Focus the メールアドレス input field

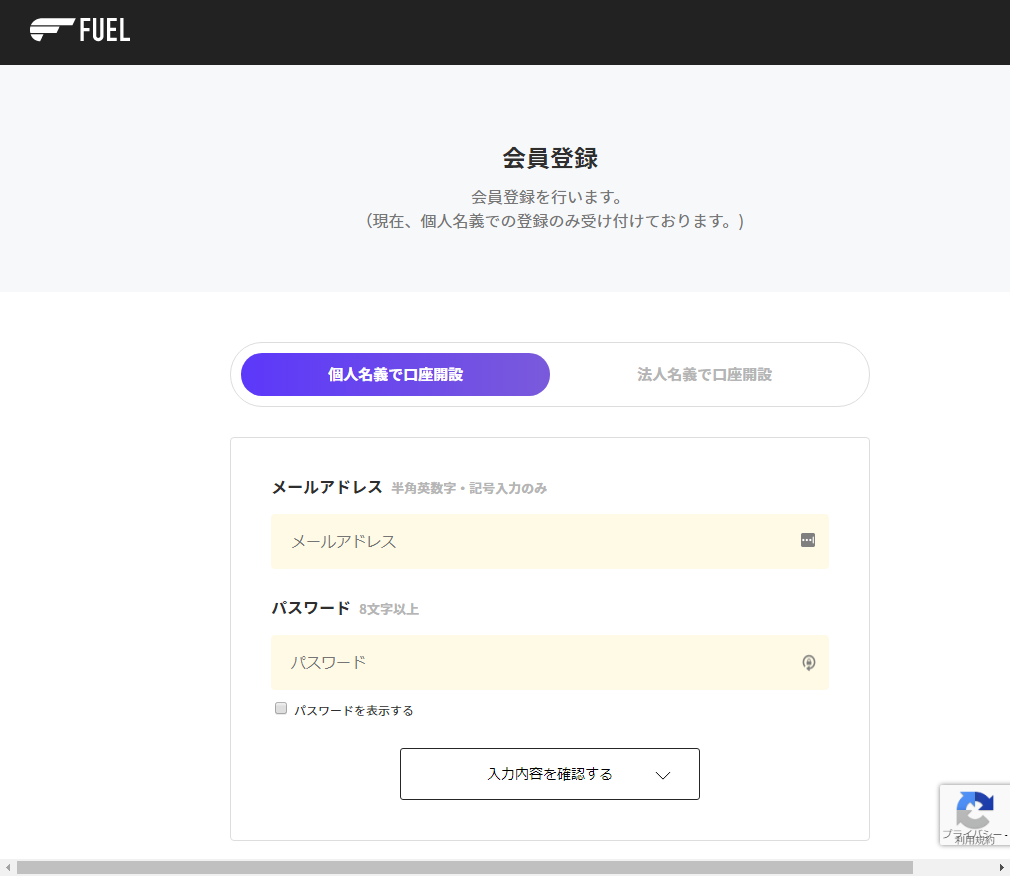point(530,542)
